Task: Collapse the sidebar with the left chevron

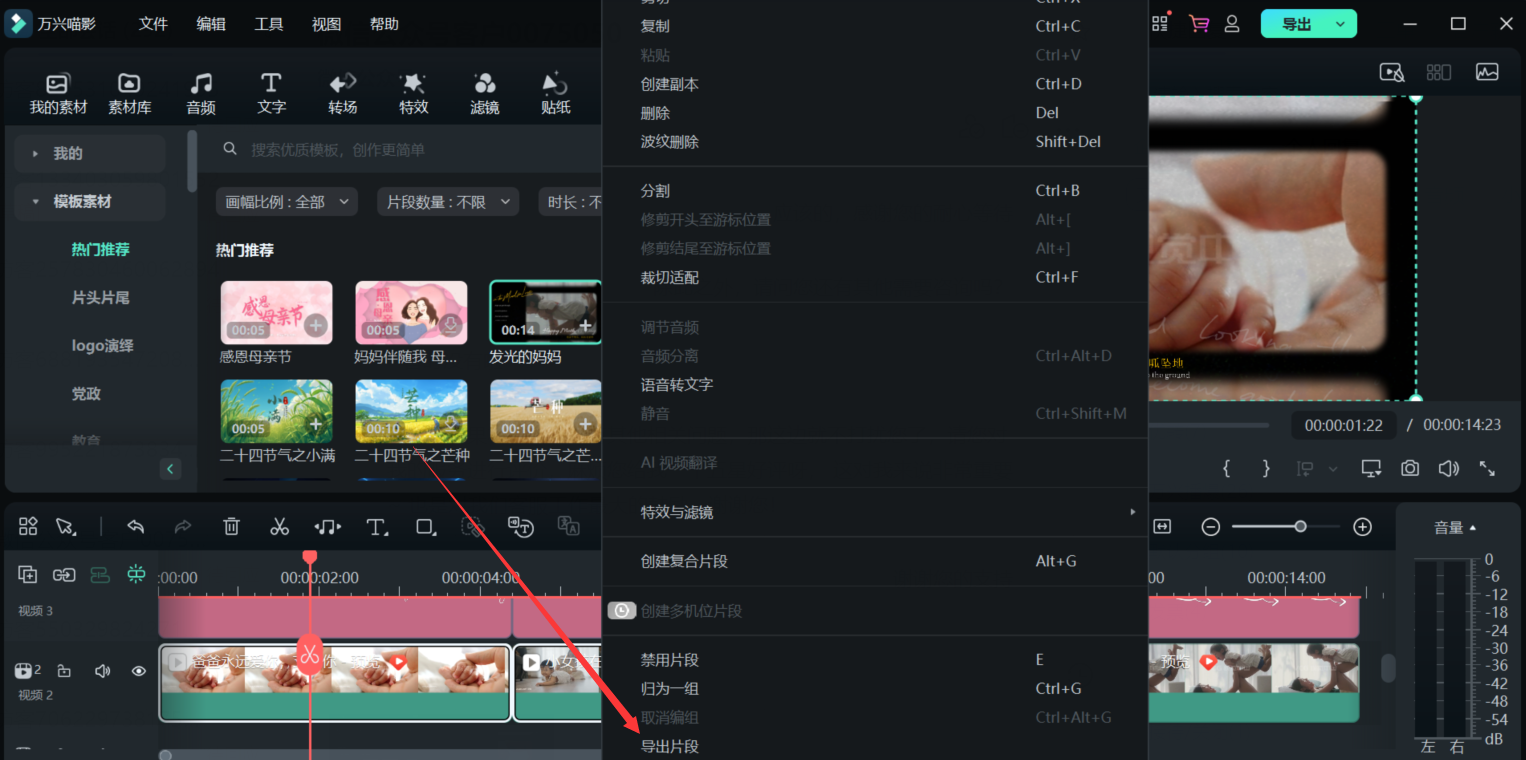Action: (170, 469)
